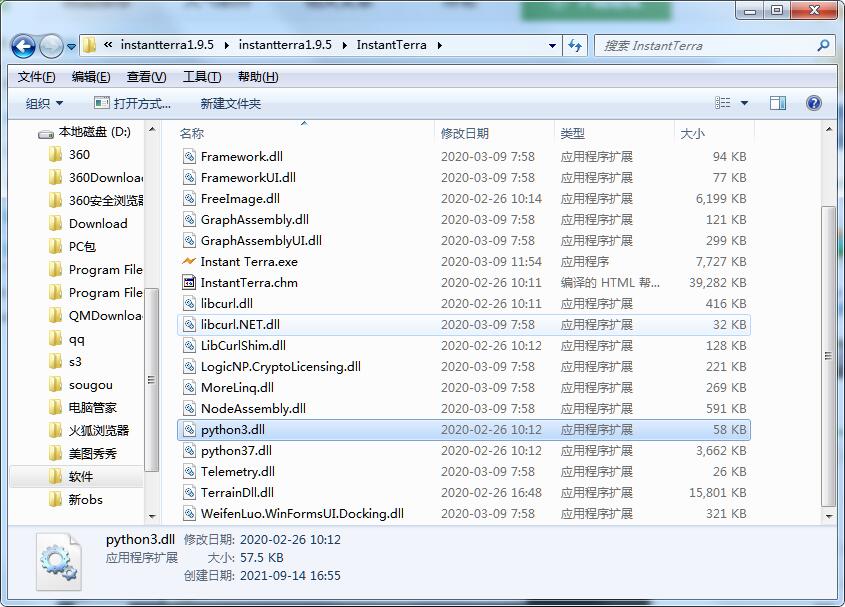
Task: Click the python37.dll file icon
Action: coord(189,451)
